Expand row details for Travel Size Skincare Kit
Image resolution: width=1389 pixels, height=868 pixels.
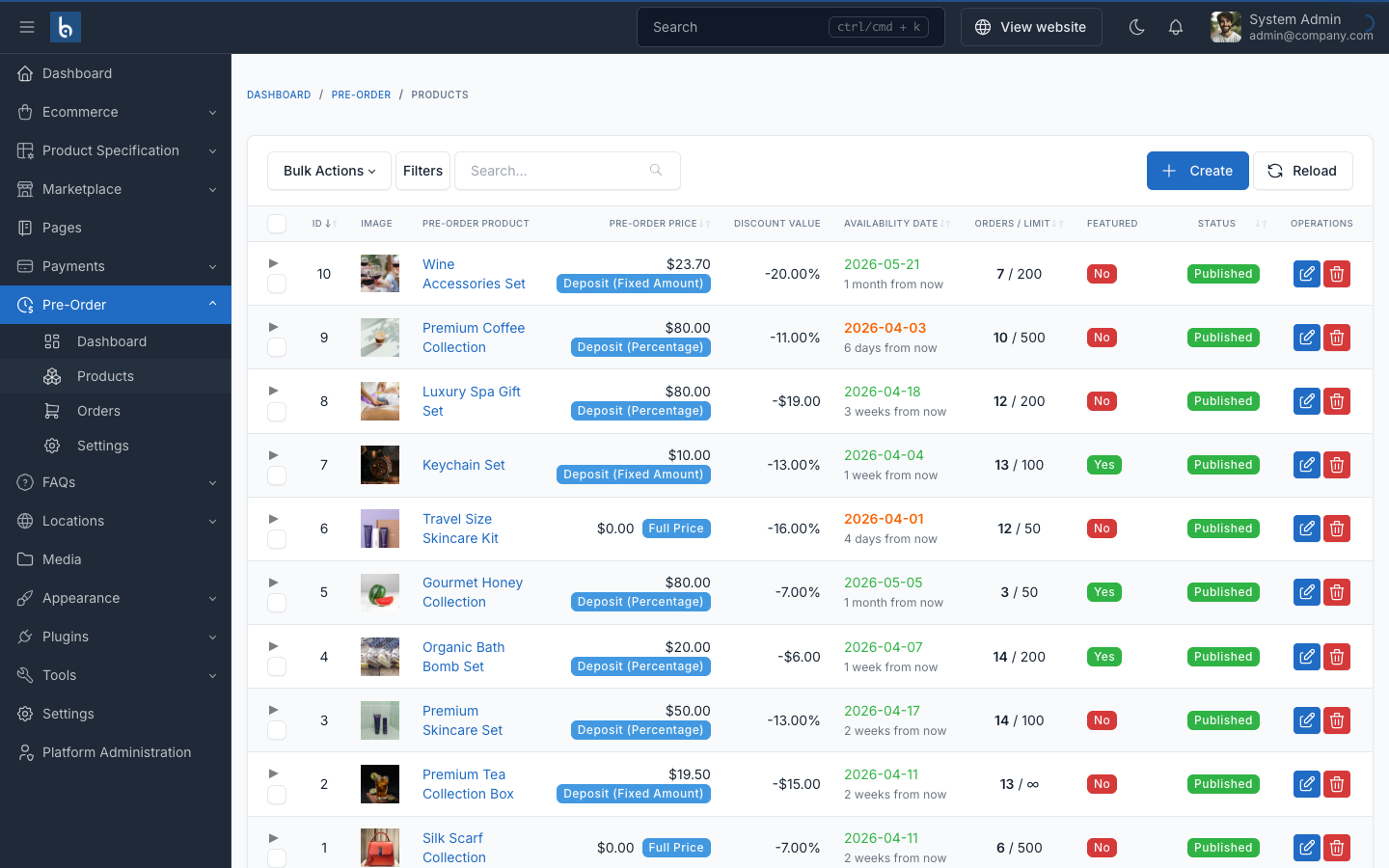pyautogui.click(x=274, y=519)
